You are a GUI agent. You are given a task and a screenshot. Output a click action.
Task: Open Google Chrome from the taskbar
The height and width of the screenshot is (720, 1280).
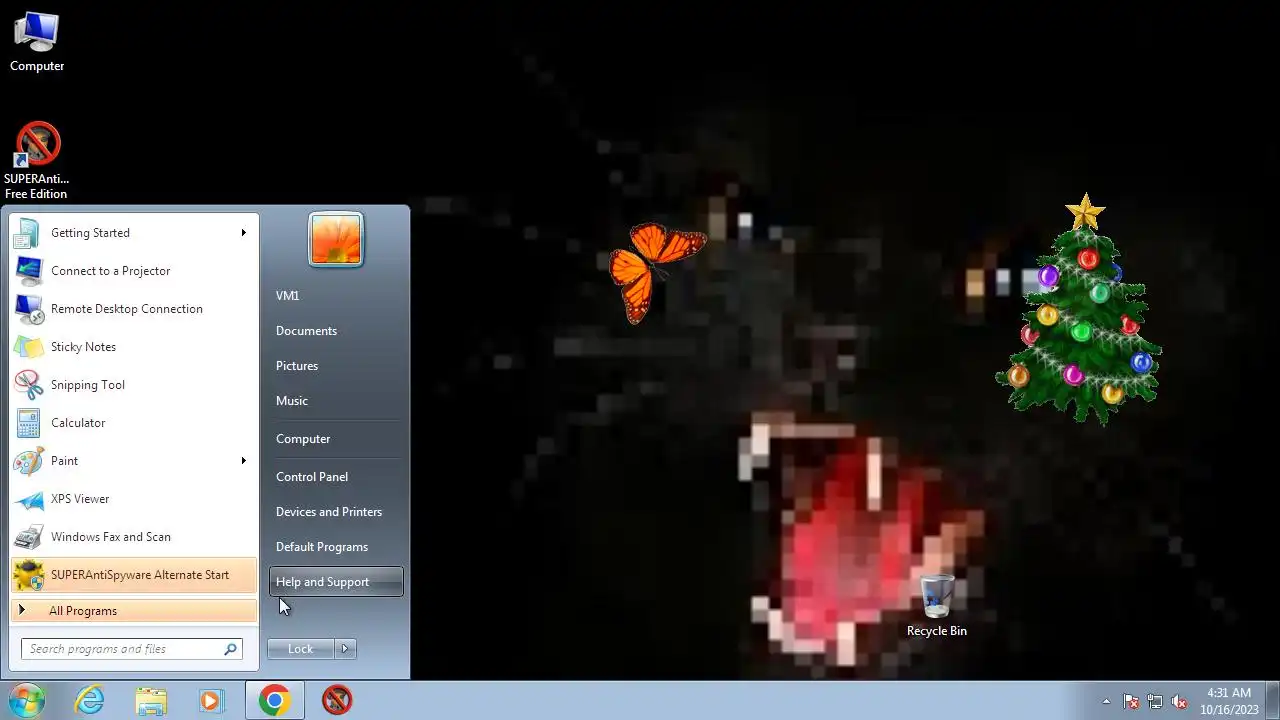pyautogui.click(x=274, y=700)
